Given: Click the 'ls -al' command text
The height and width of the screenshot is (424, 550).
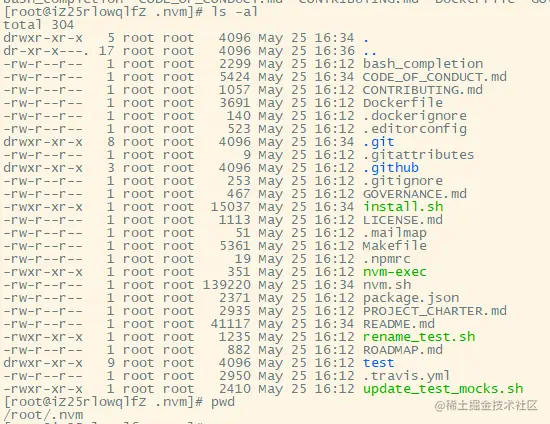Looking at the screenshot, I should tap(235, 12).
